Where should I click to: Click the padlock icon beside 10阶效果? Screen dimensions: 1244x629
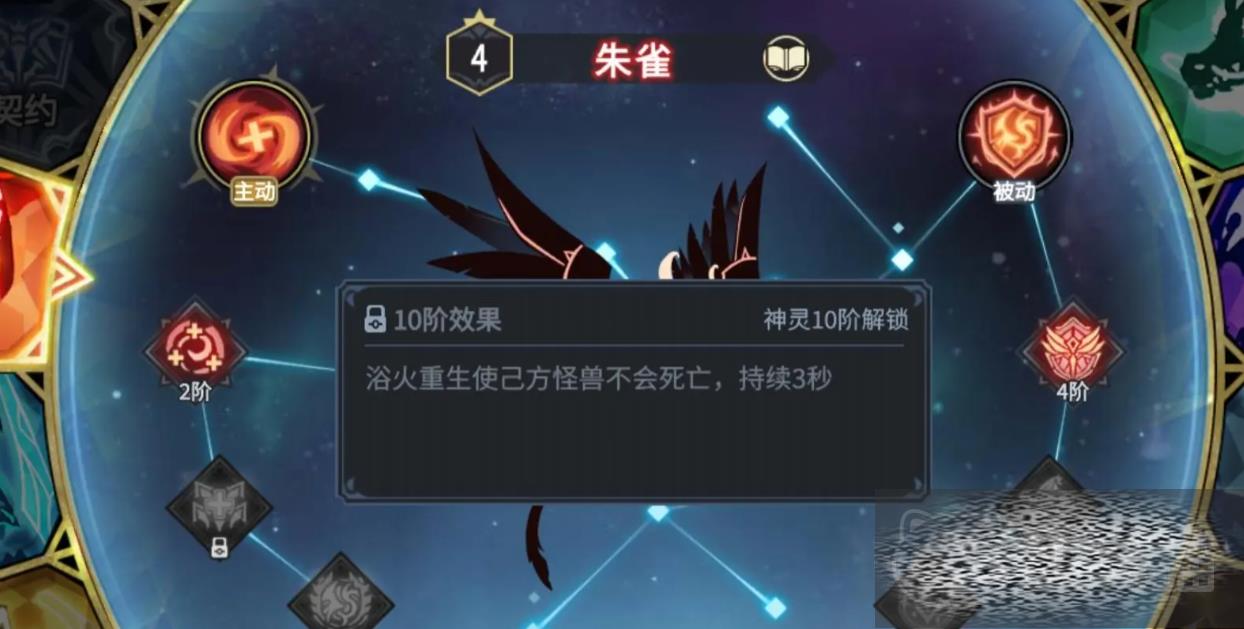coord(375,320)
